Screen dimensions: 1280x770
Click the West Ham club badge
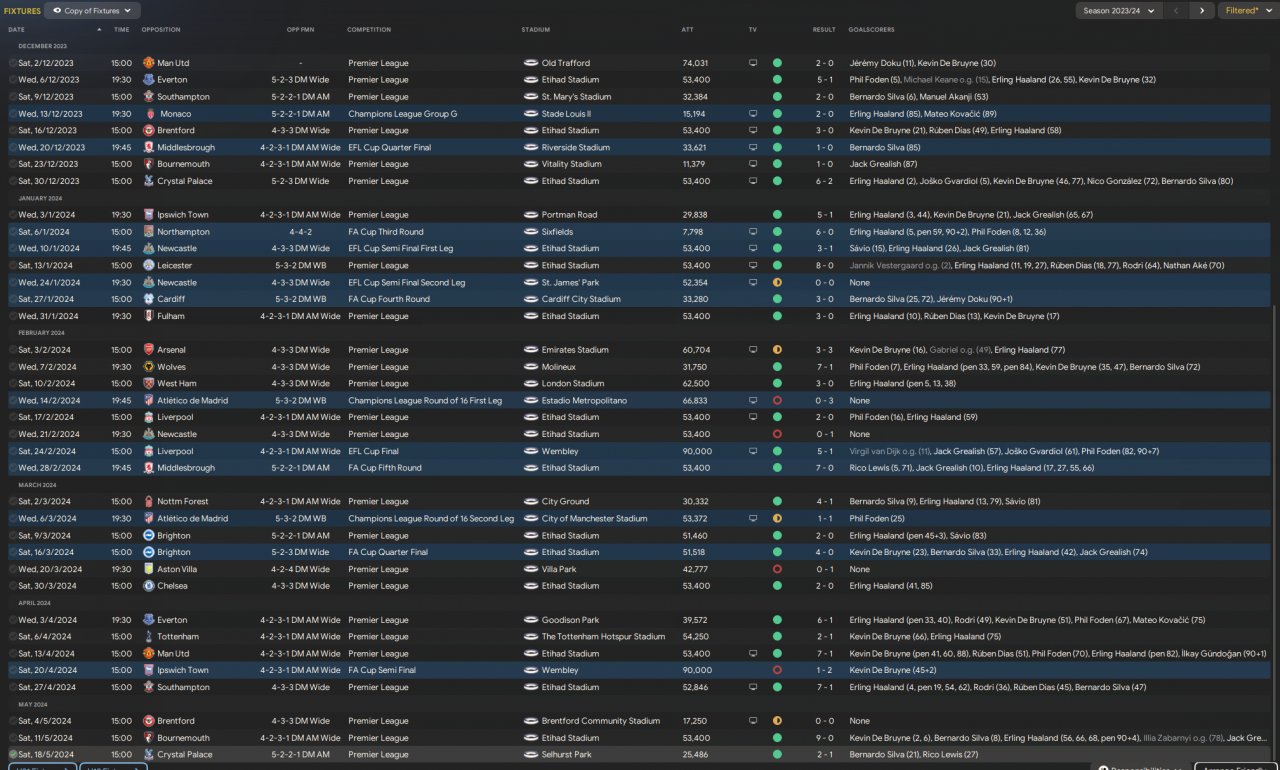click(x=149, y=383)
